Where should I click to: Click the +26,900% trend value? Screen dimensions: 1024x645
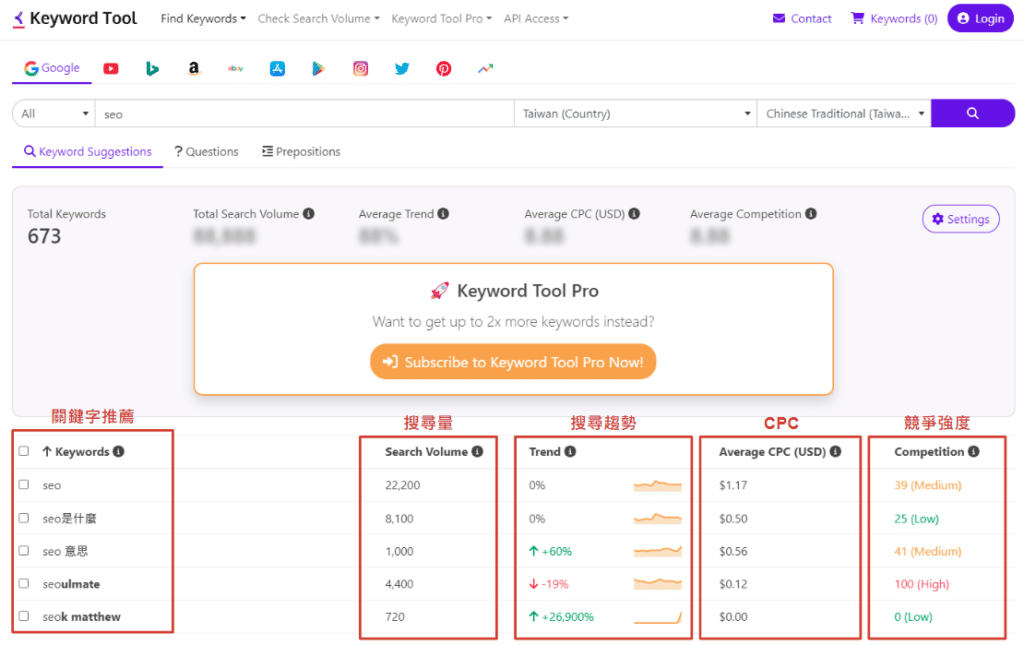[561, 617]
